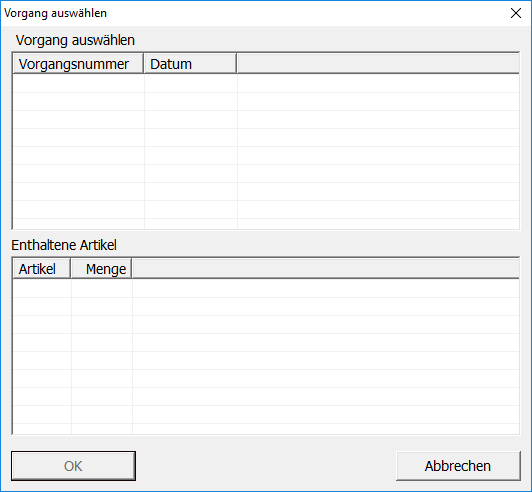Sort by Vorgangsnummer column header
The width and height of the screenshot is (532, 492).
tap(78, 63)
